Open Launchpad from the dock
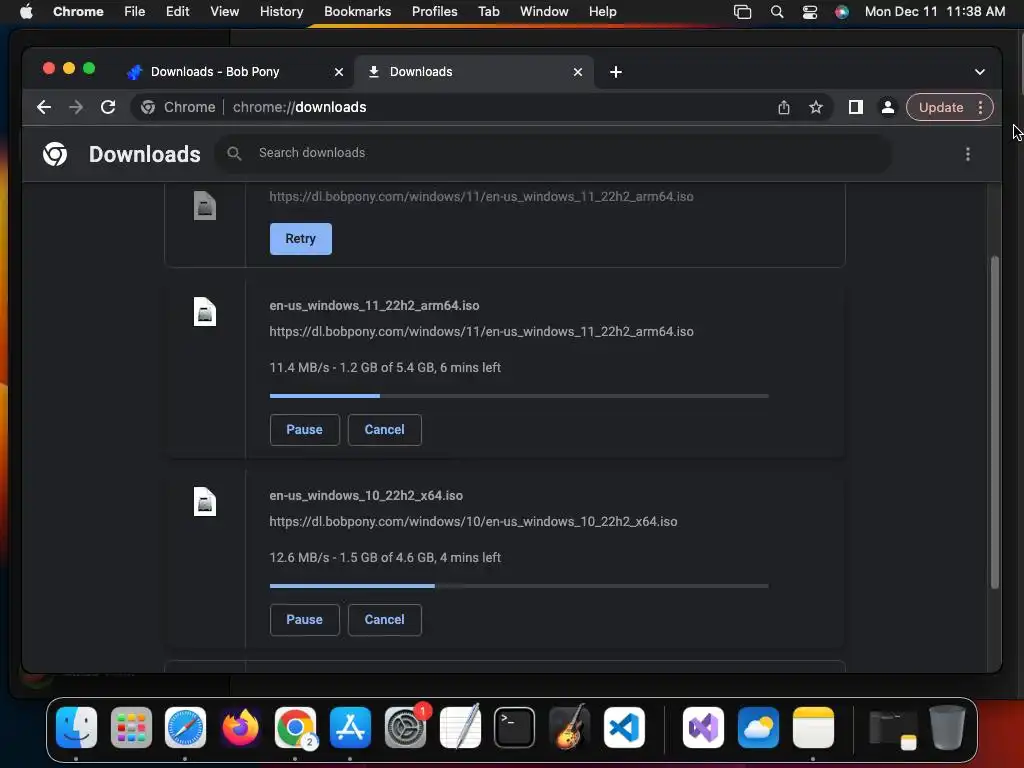Image resolution: width=1024 pixels, height=768 pixels. [131, 728]
